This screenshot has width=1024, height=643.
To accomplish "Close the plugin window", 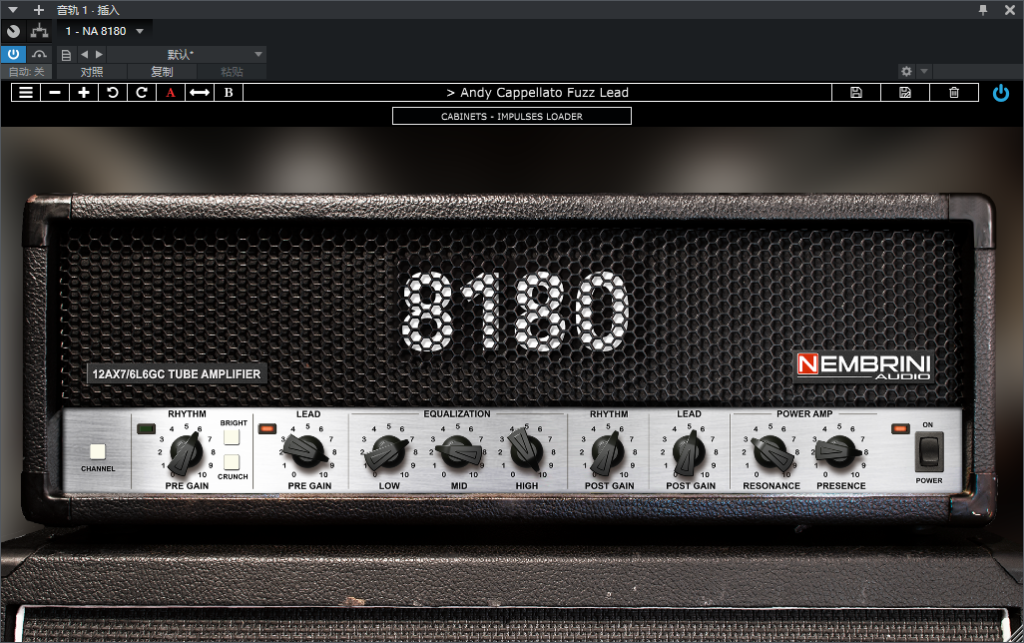I will coord(1010,10).
